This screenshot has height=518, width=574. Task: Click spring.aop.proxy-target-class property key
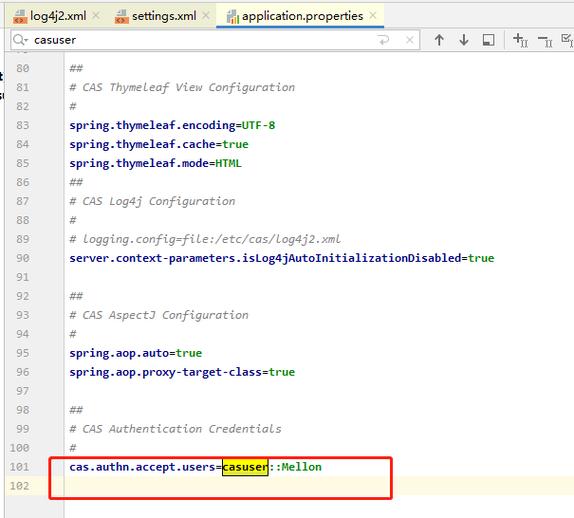[x=166, y=372]
